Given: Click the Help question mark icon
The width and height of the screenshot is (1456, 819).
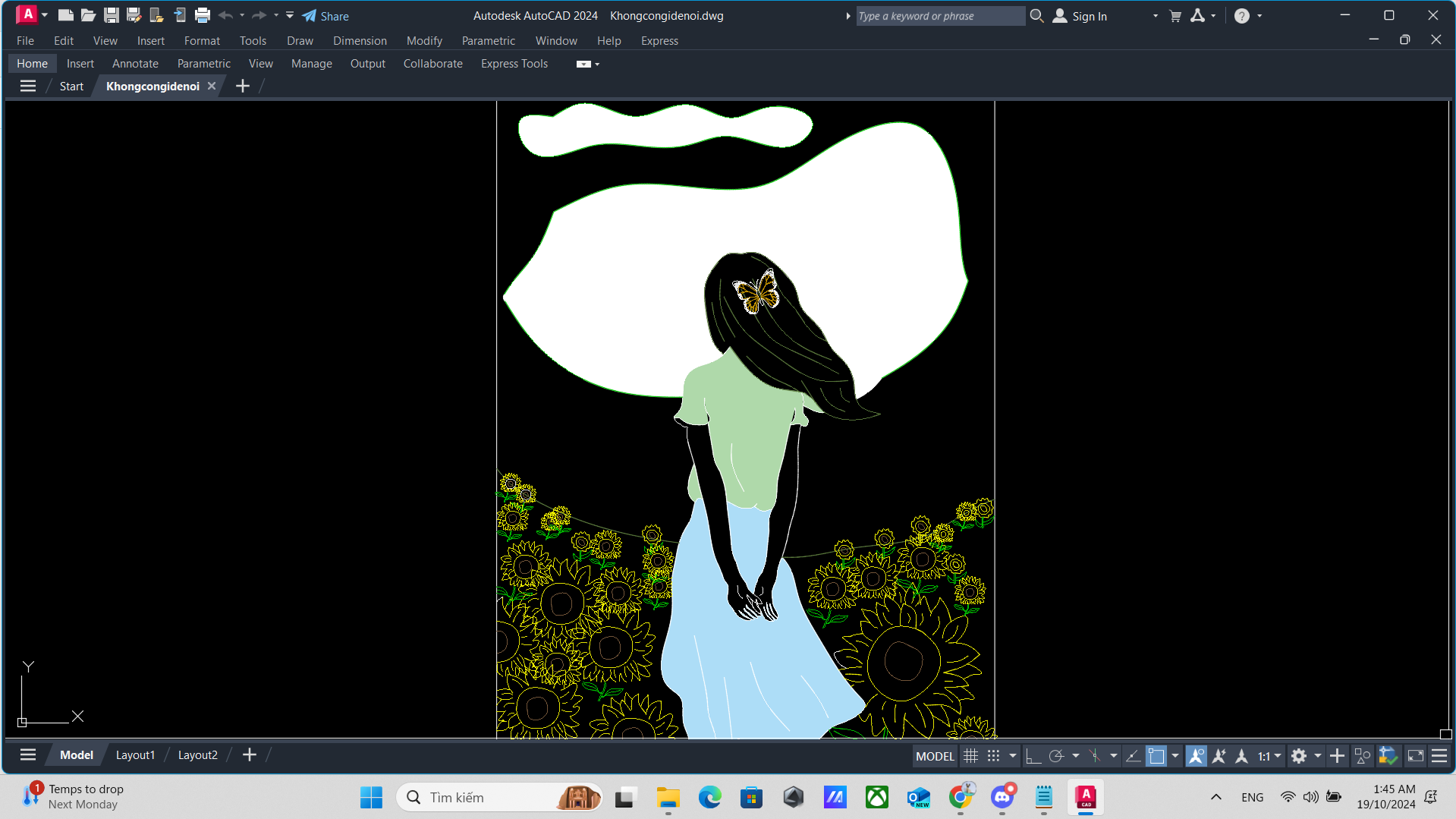Looking at the screenshot, I should click(1242, 16).
